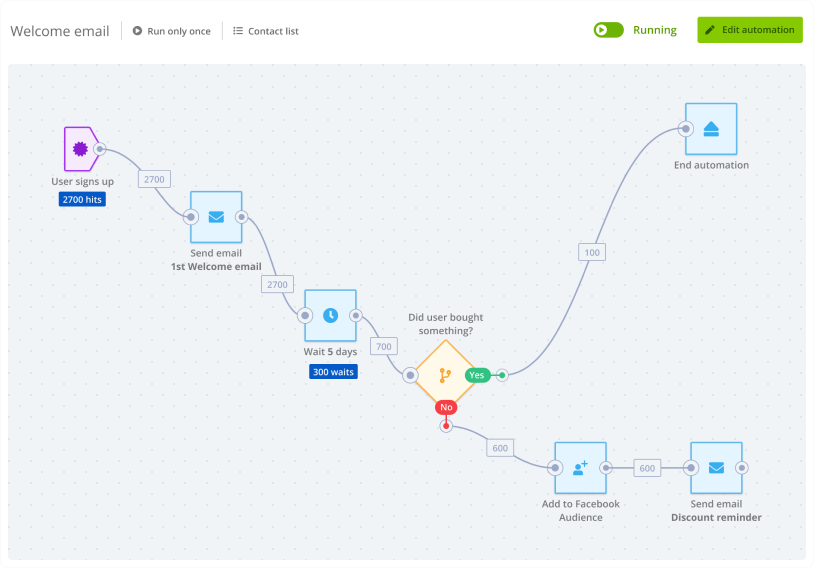
Task: Click the green Yes output connector dot
Action: 502,375
